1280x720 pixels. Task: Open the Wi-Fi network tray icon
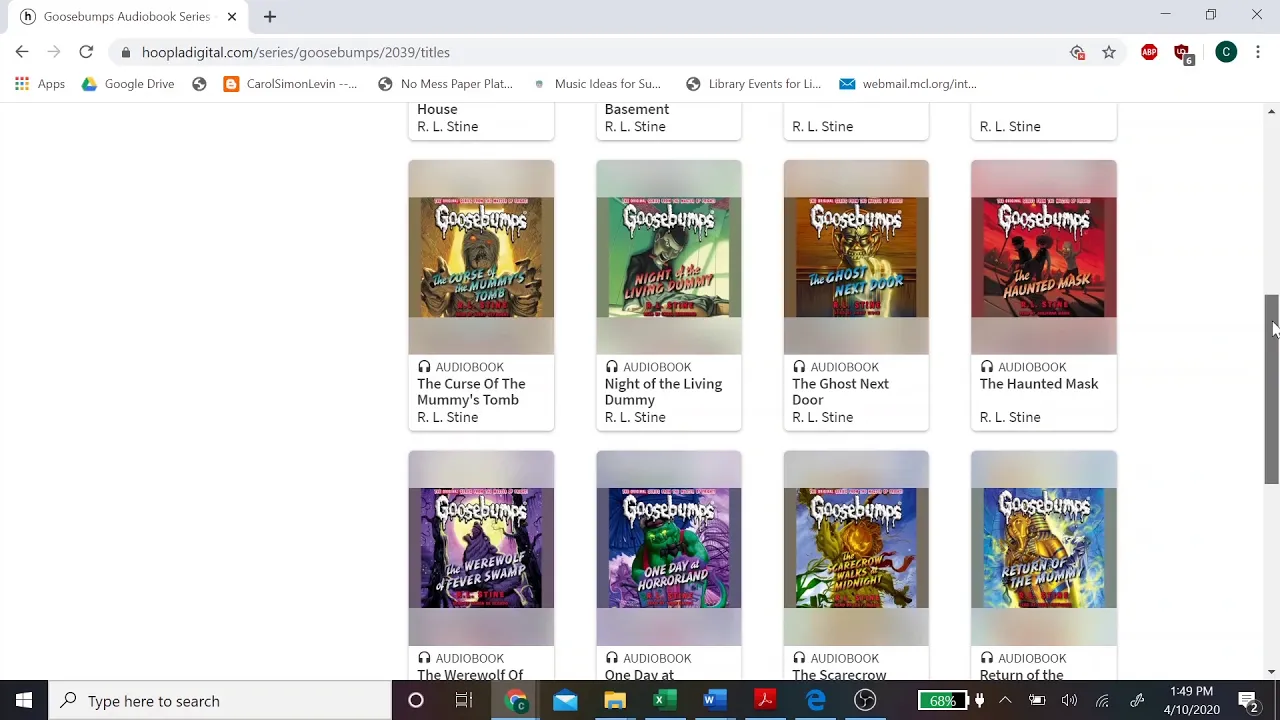coord(1102,701)
